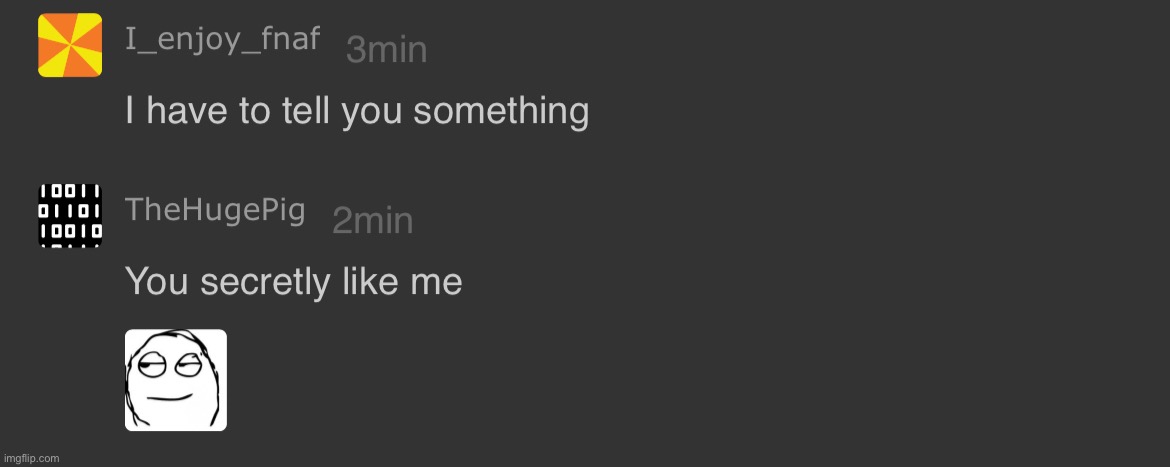Click the 3min timestamp on first comment
This screenshot has height=467, width=1170.
pos(387,50)
